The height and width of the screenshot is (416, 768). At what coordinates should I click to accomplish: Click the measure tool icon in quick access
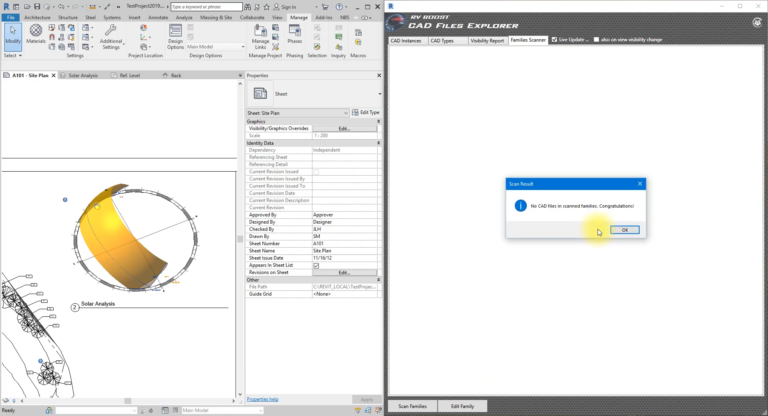92,7
